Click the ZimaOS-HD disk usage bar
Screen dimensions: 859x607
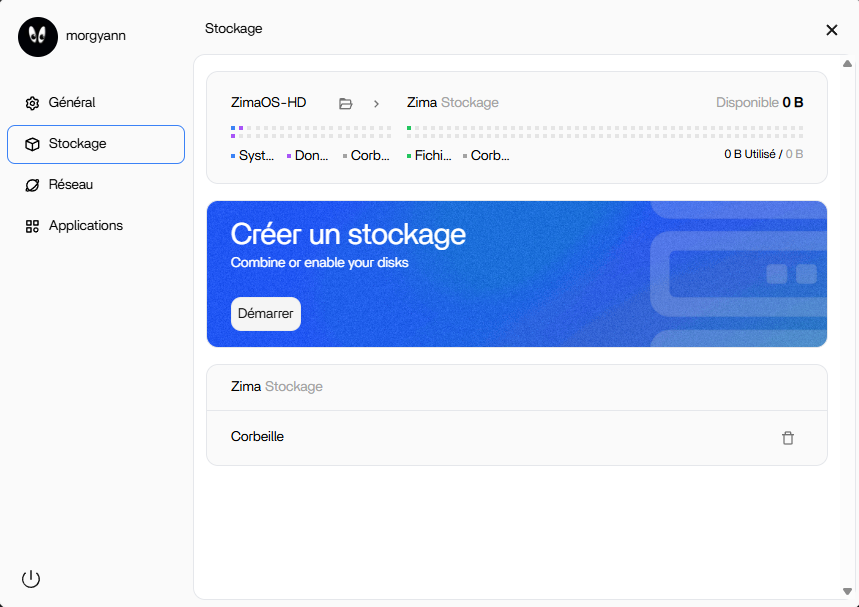[x=311, y=132]
